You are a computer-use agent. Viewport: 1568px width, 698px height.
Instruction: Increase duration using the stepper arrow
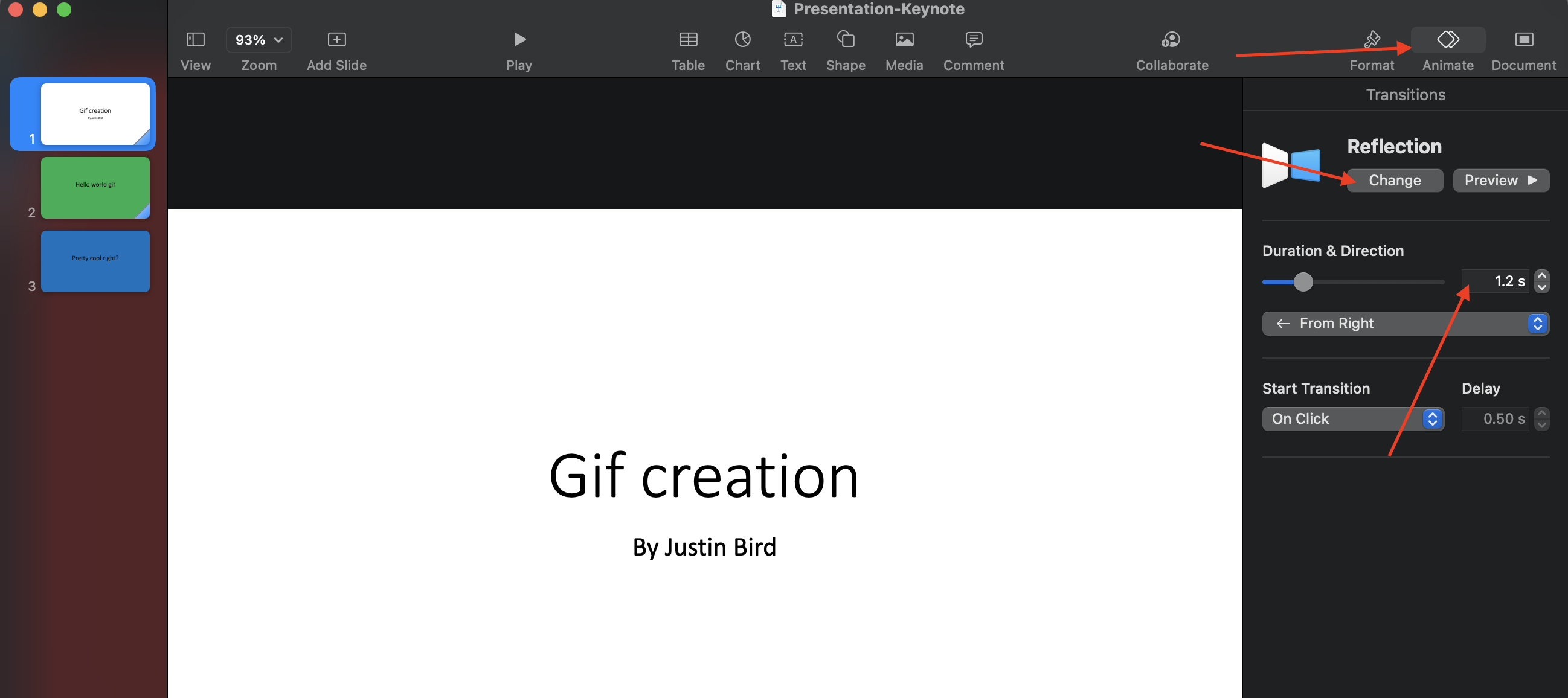pos(1543,275)
